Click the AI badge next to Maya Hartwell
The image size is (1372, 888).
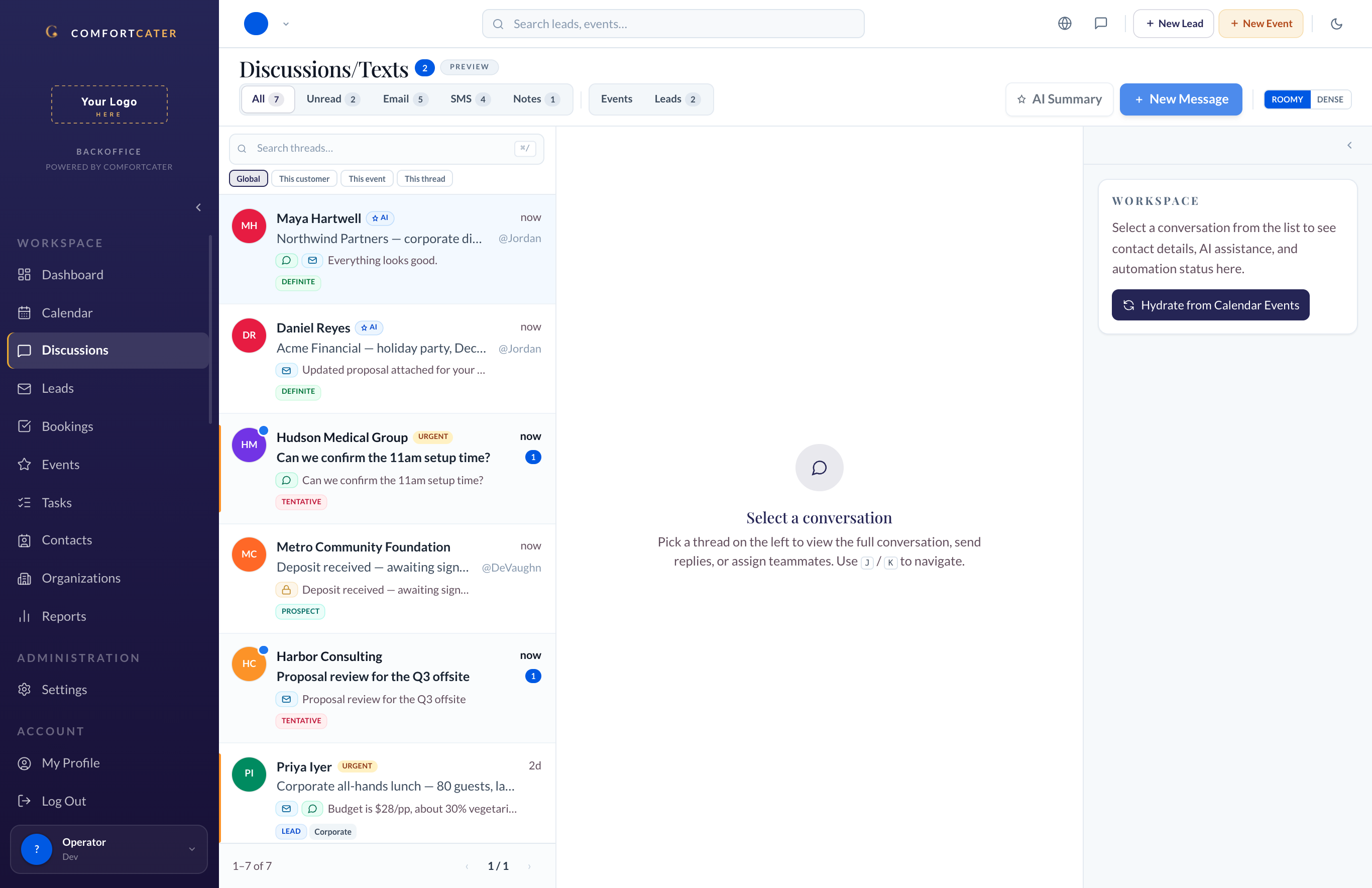click(x=380, y=218)
